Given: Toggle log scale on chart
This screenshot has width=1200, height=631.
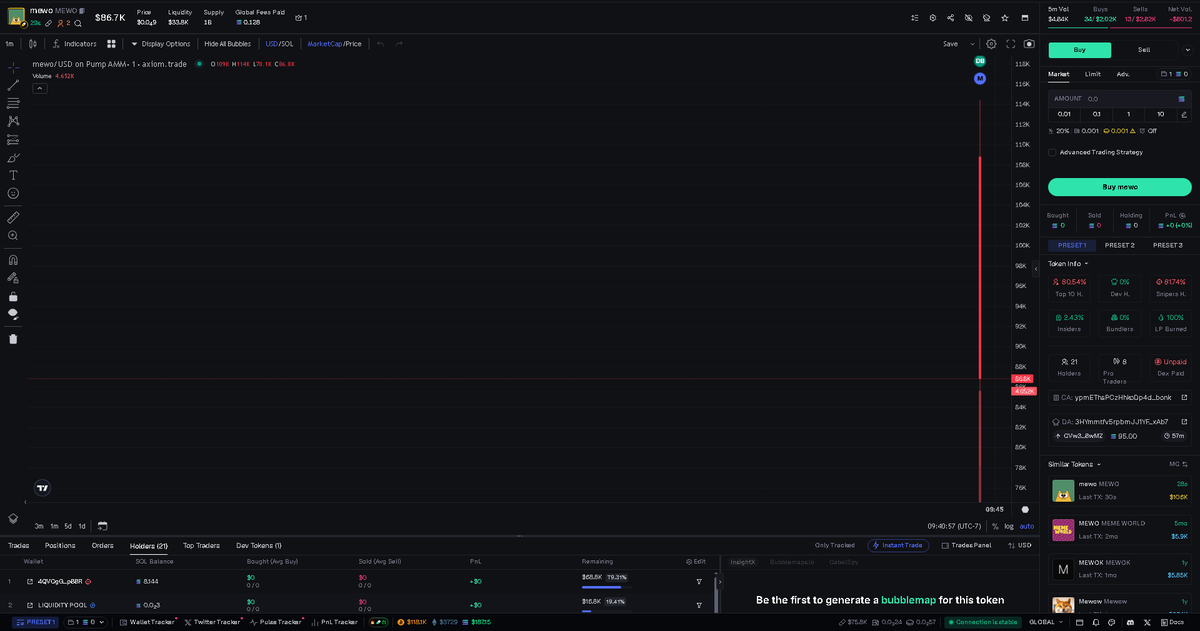Looking at the screenshot, I should point(1009,526).
